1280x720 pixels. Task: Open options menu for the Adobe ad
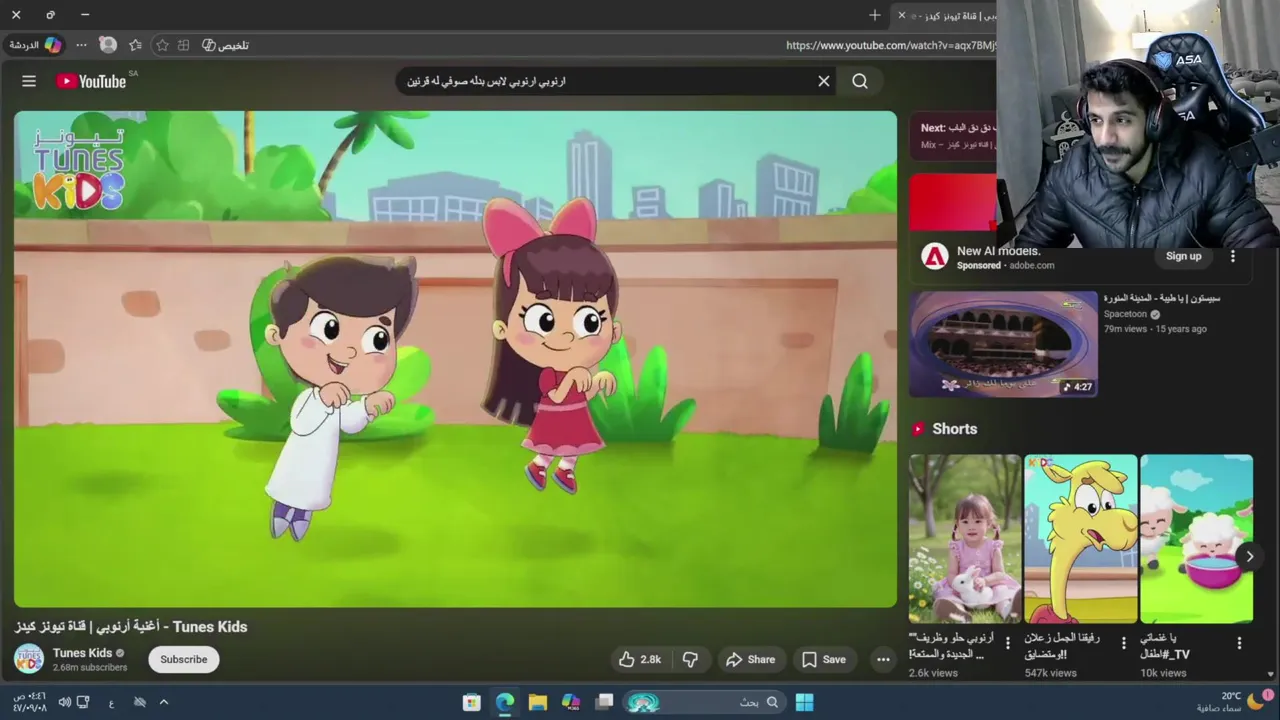1233,256
